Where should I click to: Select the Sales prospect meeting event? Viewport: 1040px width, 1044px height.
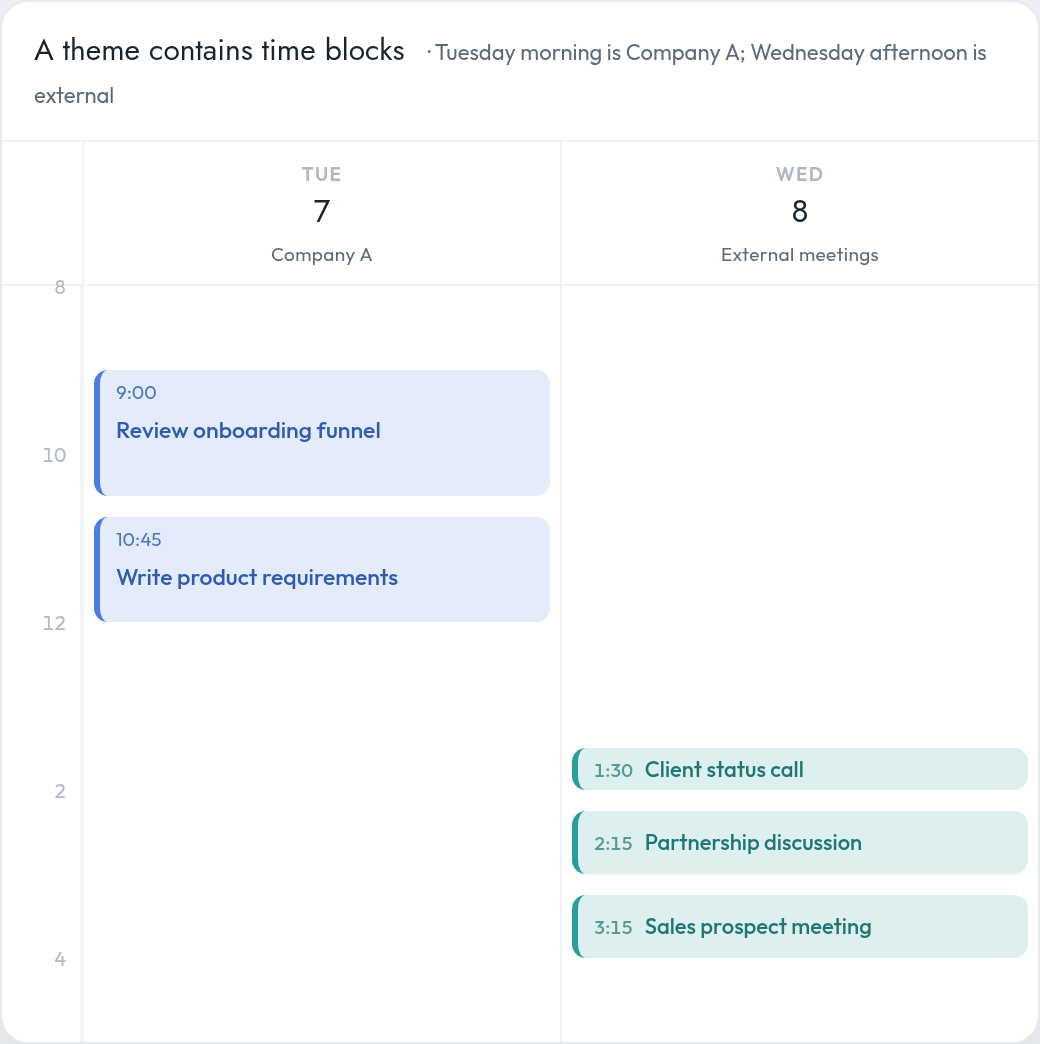click(800, 926)
